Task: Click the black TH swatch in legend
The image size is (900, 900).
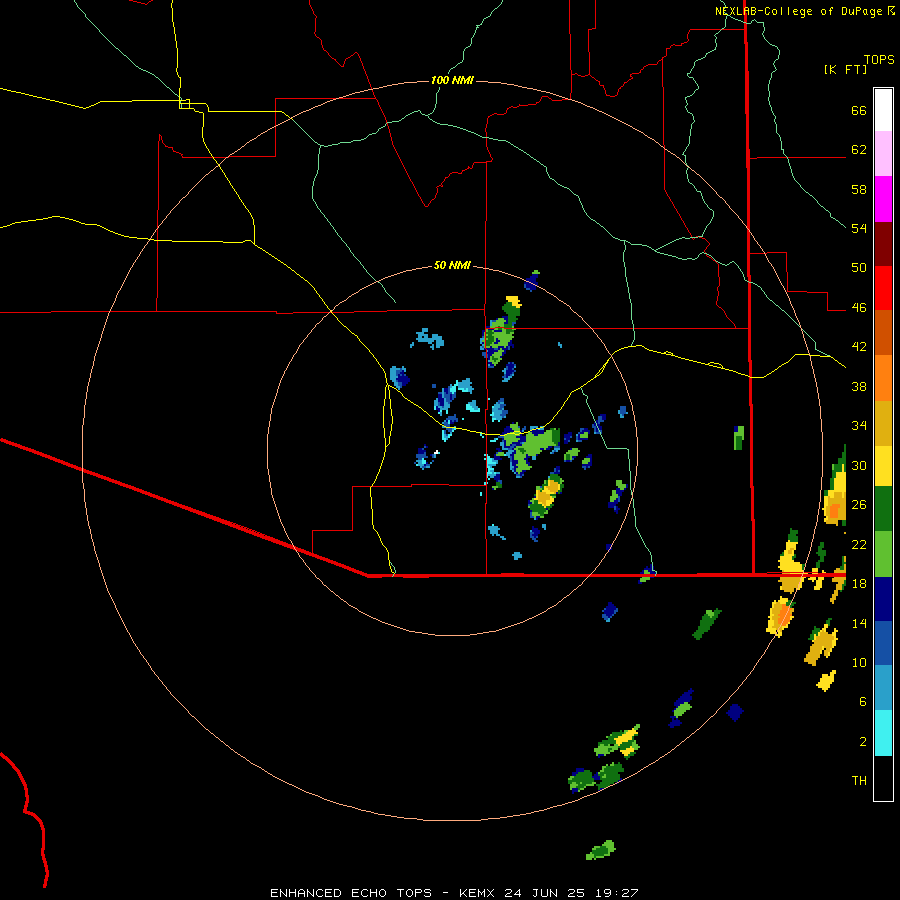Action: pyautogui.click(x=883, y=778)
